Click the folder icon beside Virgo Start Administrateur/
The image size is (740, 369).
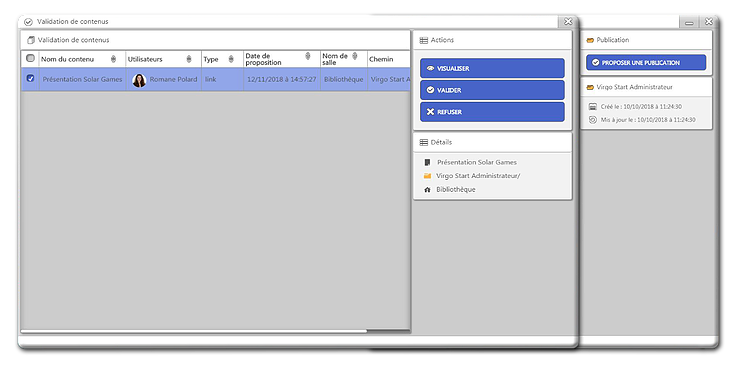[428, 176]
